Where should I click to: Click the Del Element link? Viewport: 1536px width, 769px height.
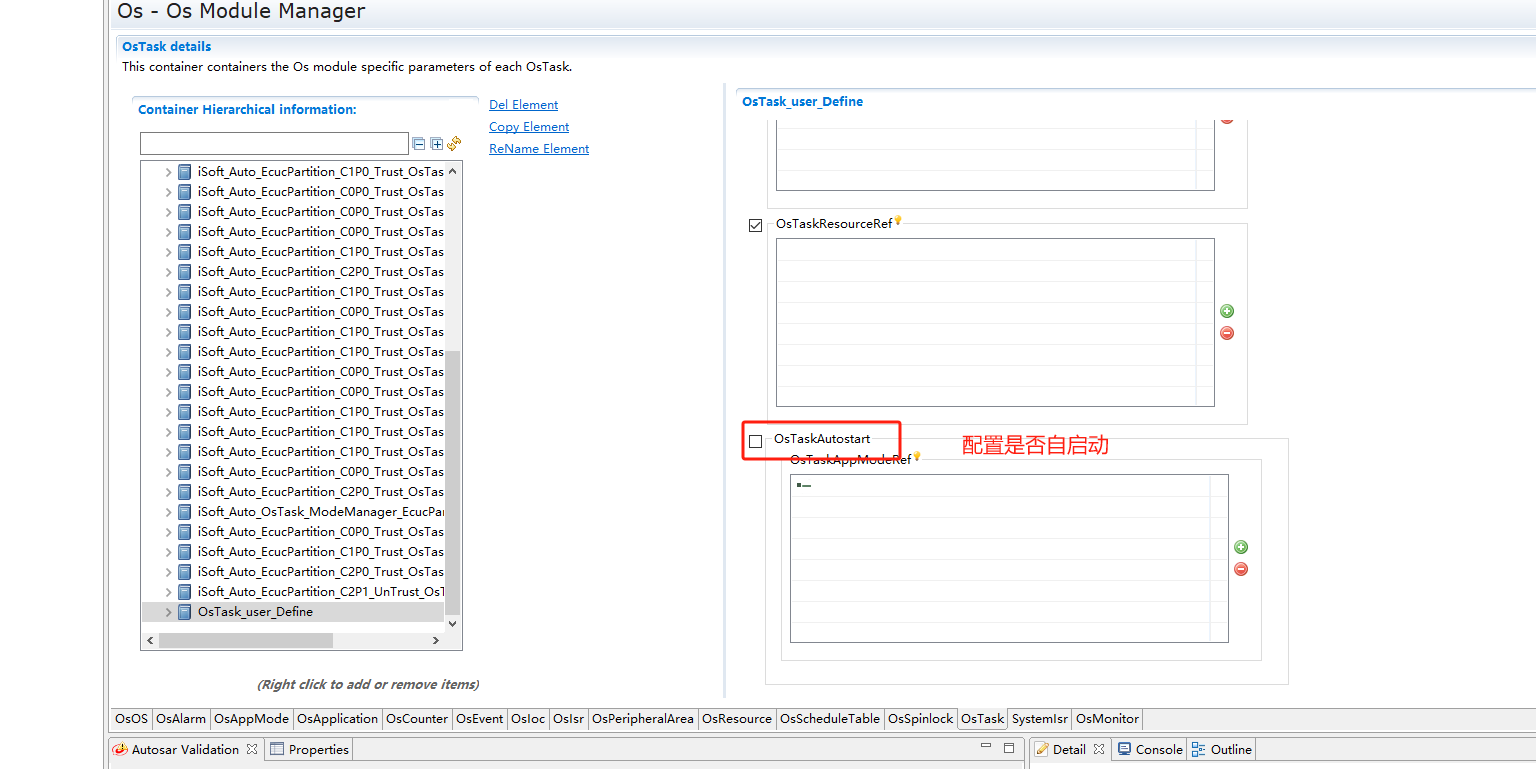523,105
